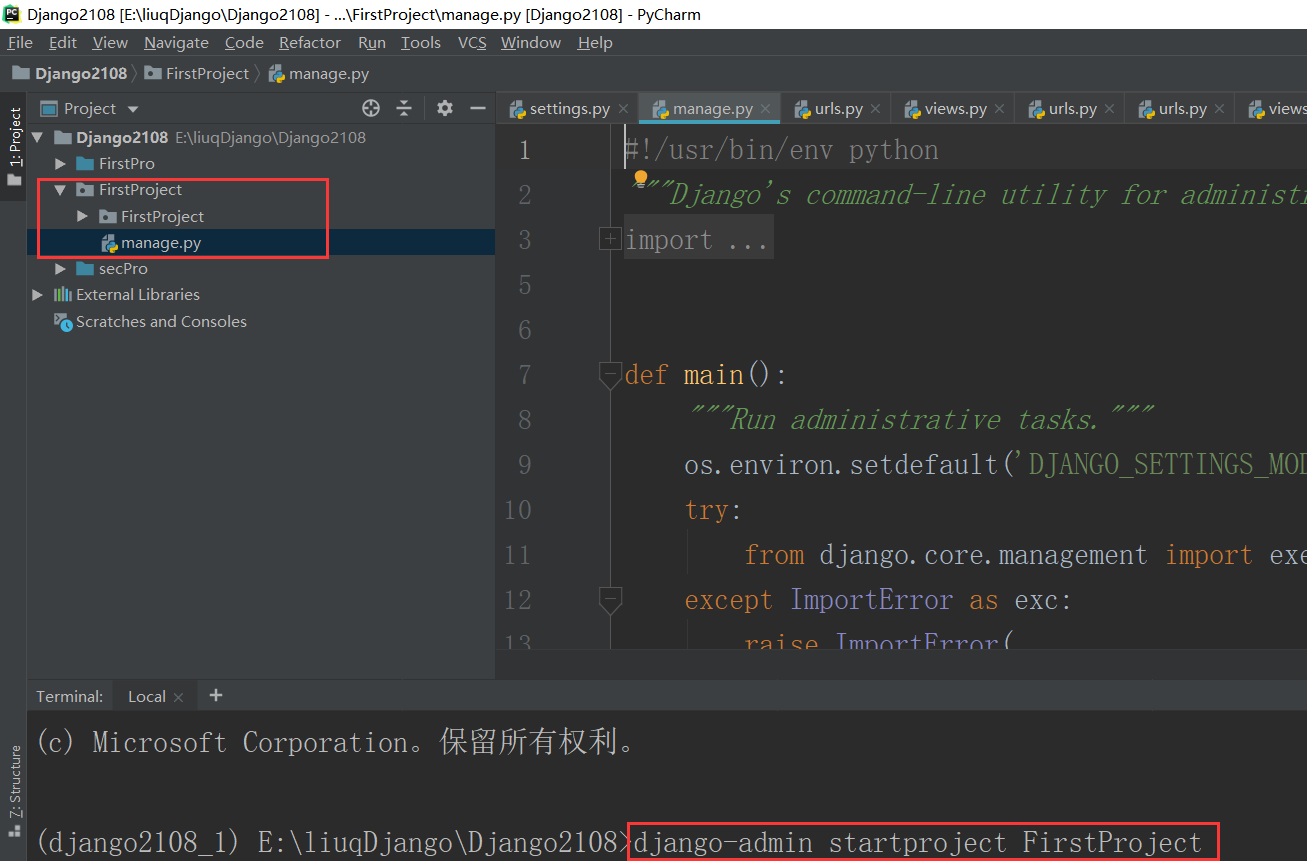Open the Window menu

tap(531, 42)
